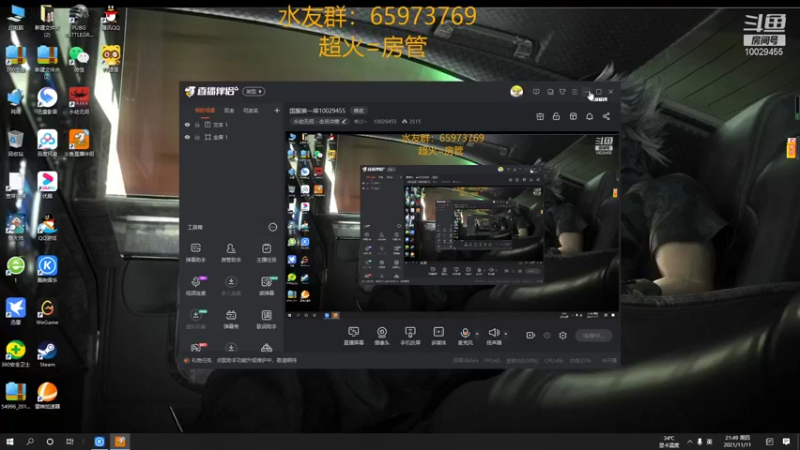Image resolution: width=800 pixels, height=450 pixels.
Task: Click the 修改 button beside room title
Action: [x=359, y=110]
